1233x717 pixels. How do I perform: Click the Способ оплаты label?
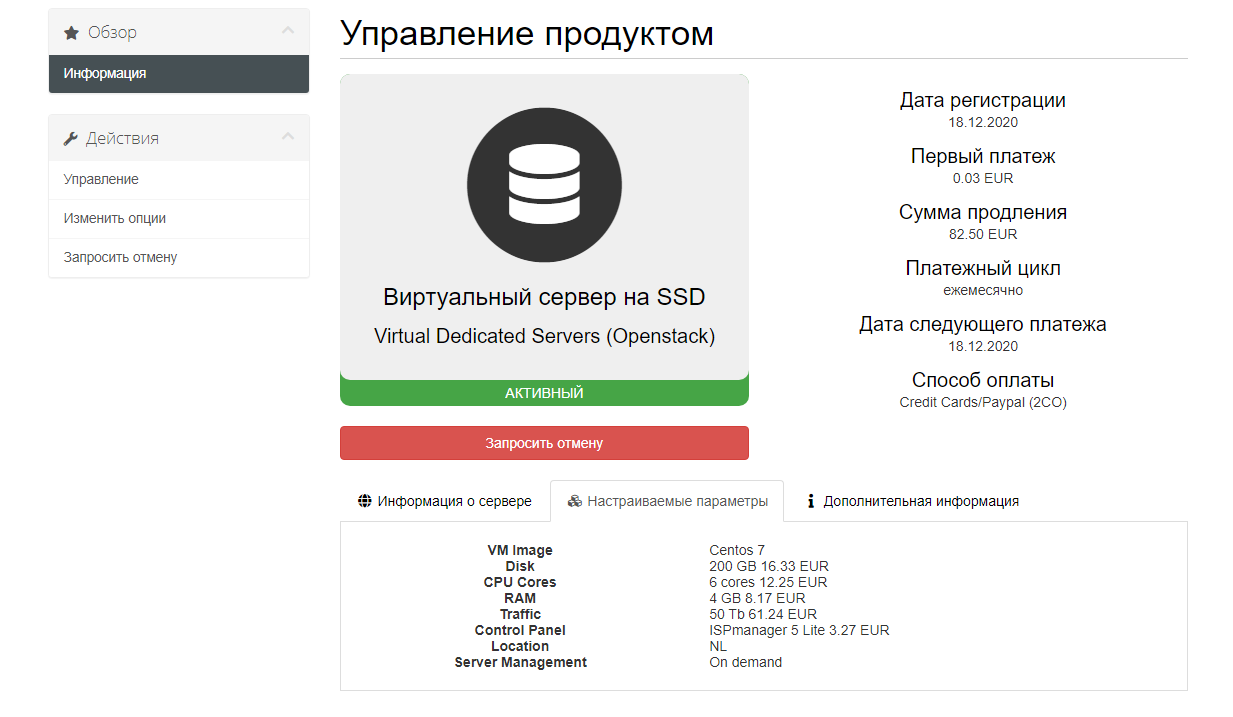tap(983, 380)
